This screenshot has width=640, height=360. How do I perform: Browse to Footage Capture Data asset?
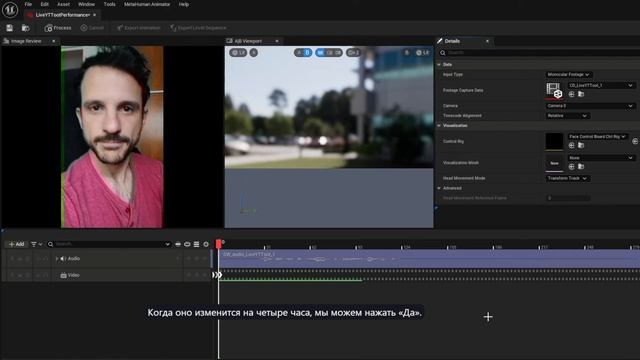point(581,94)
